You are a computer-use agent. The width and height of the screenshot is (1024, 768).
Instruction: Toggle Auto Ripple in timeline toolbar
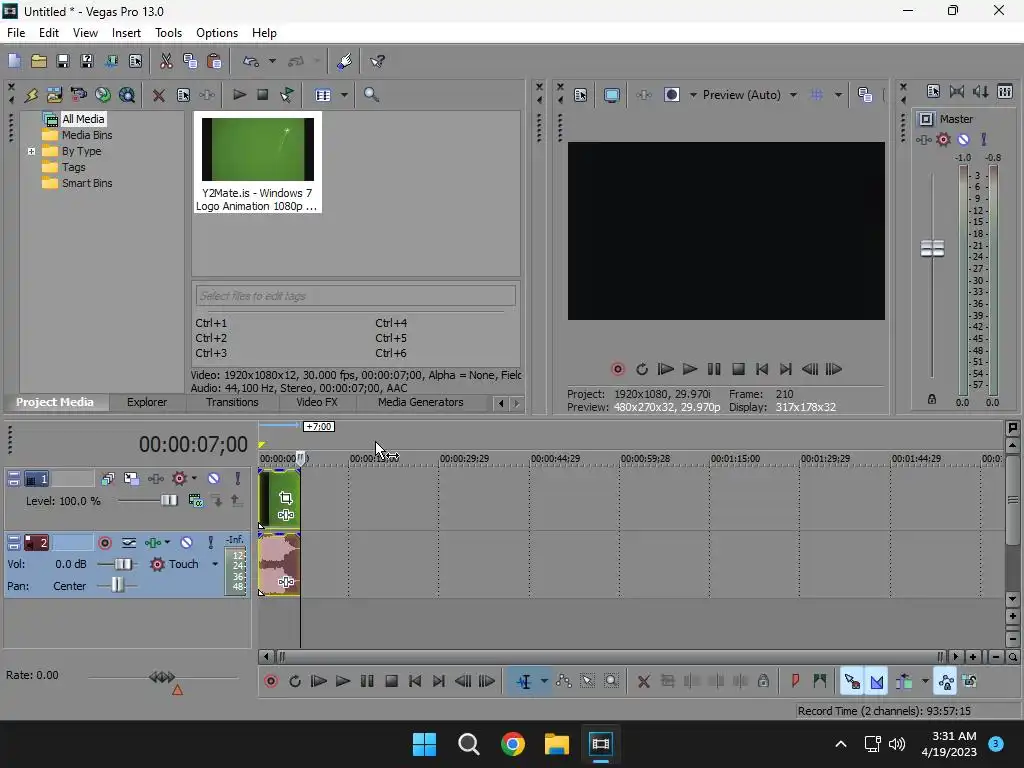click(x=904, y=682)
